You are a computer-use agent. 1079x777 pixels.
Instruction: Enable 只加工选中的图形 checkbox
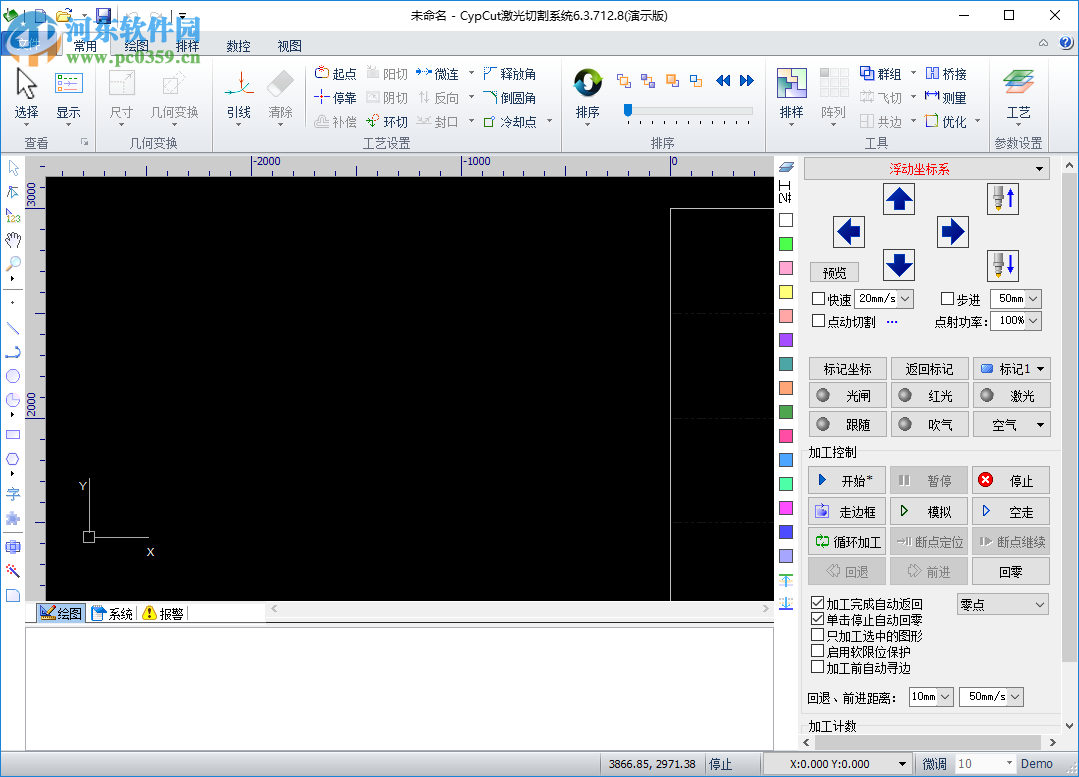[817, 635]
